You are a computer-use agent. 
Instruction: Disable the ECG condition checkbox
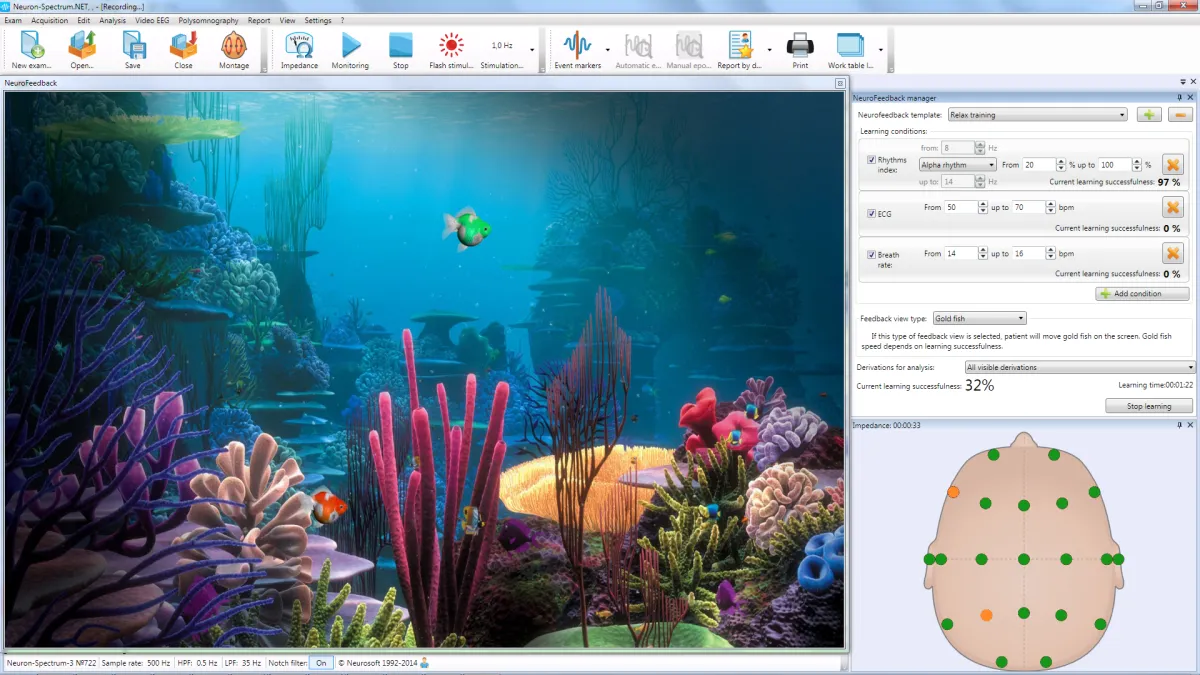coord(871,213)
